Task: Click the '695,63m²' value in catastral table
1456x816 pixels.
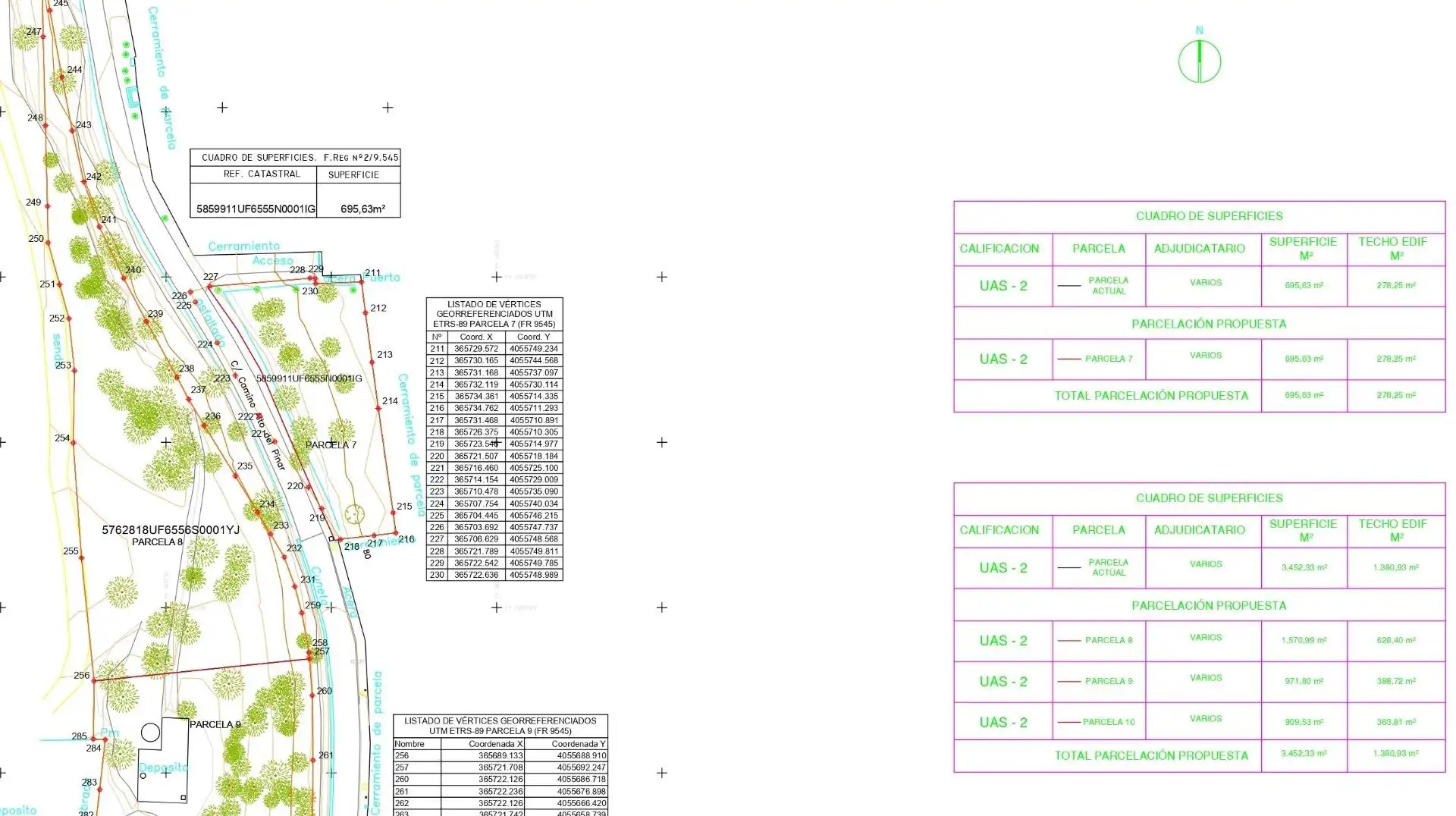Action: point(362,209)
